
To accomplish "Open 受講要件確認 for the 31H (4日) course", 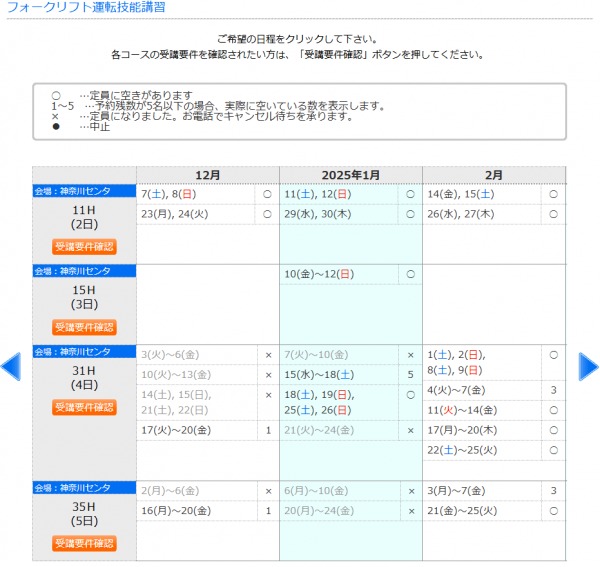I will tap(84, 407).
